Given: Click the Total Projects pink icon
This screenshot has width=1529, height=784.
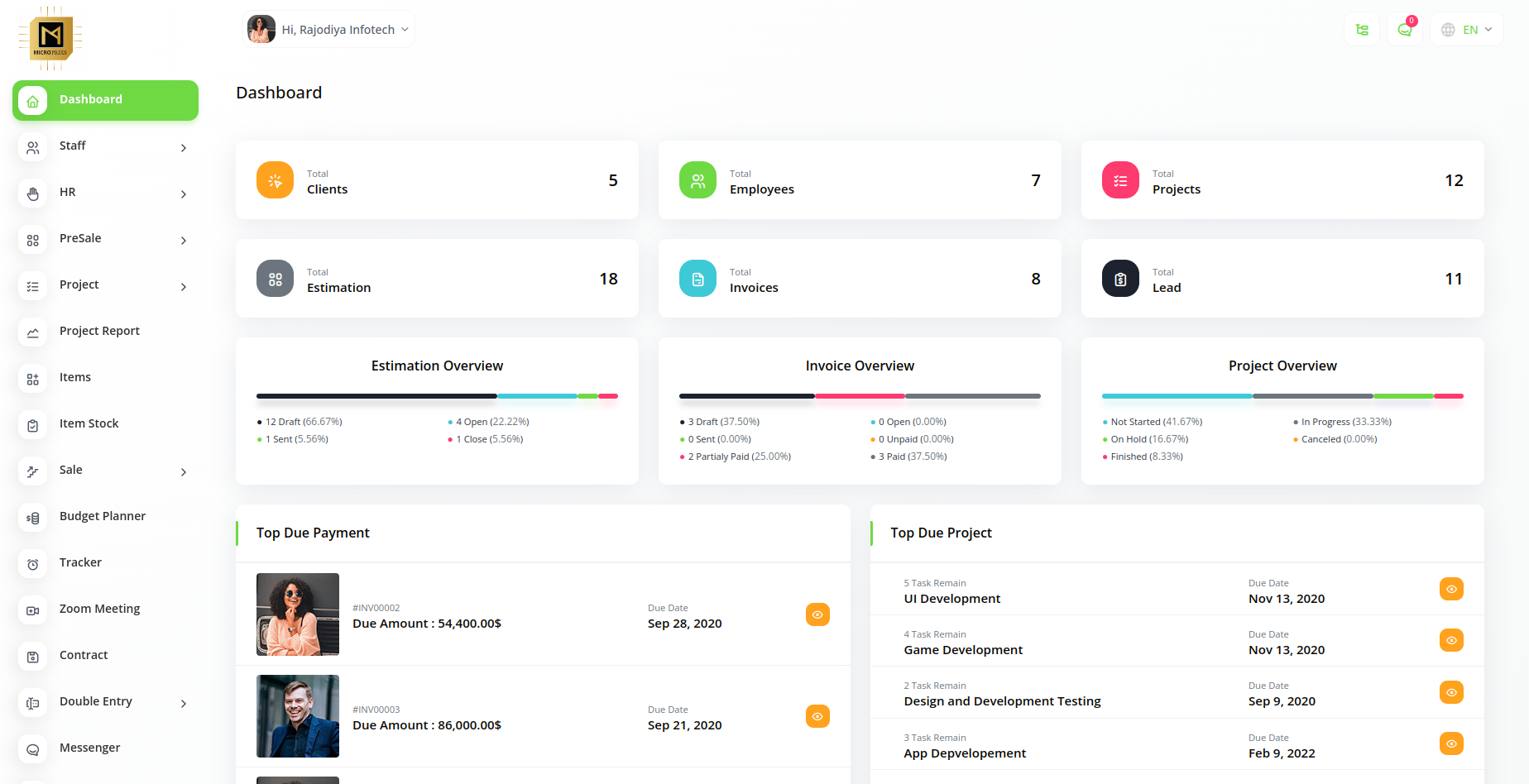Looking at the screenshot, I should tap(1120, 180).
